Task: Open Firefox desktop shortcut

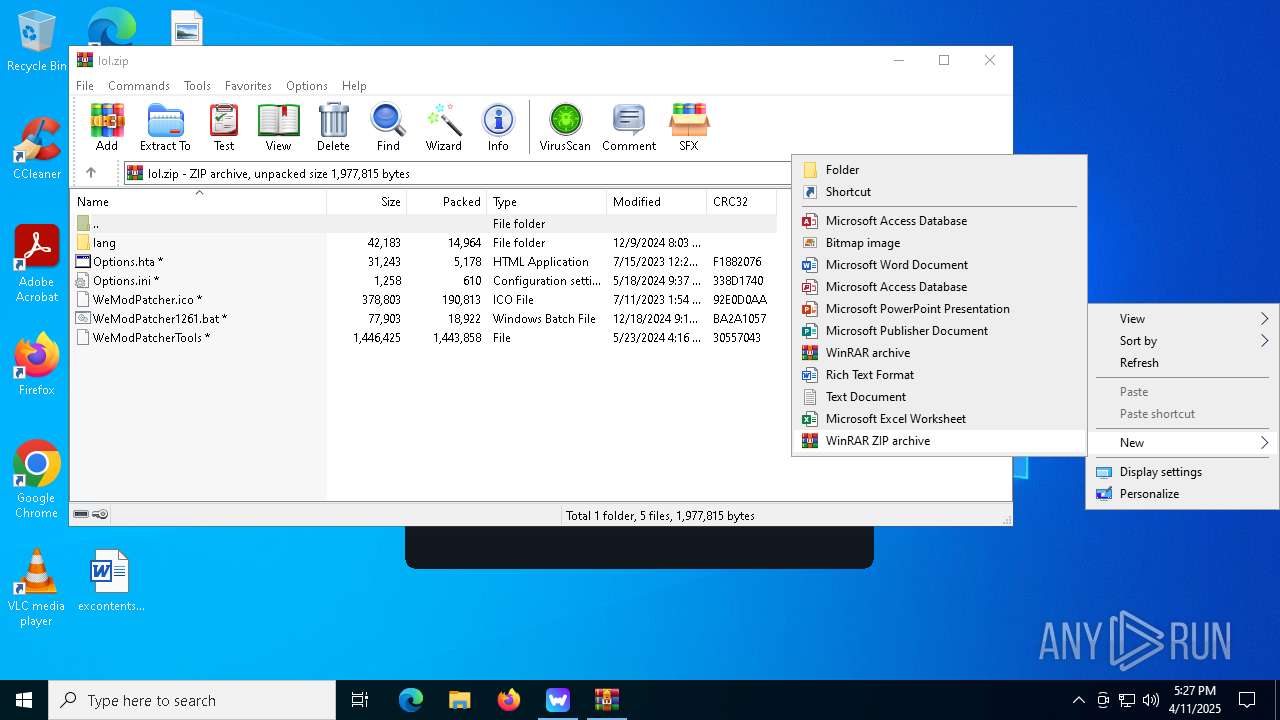Action: click(x=36, y=364)
